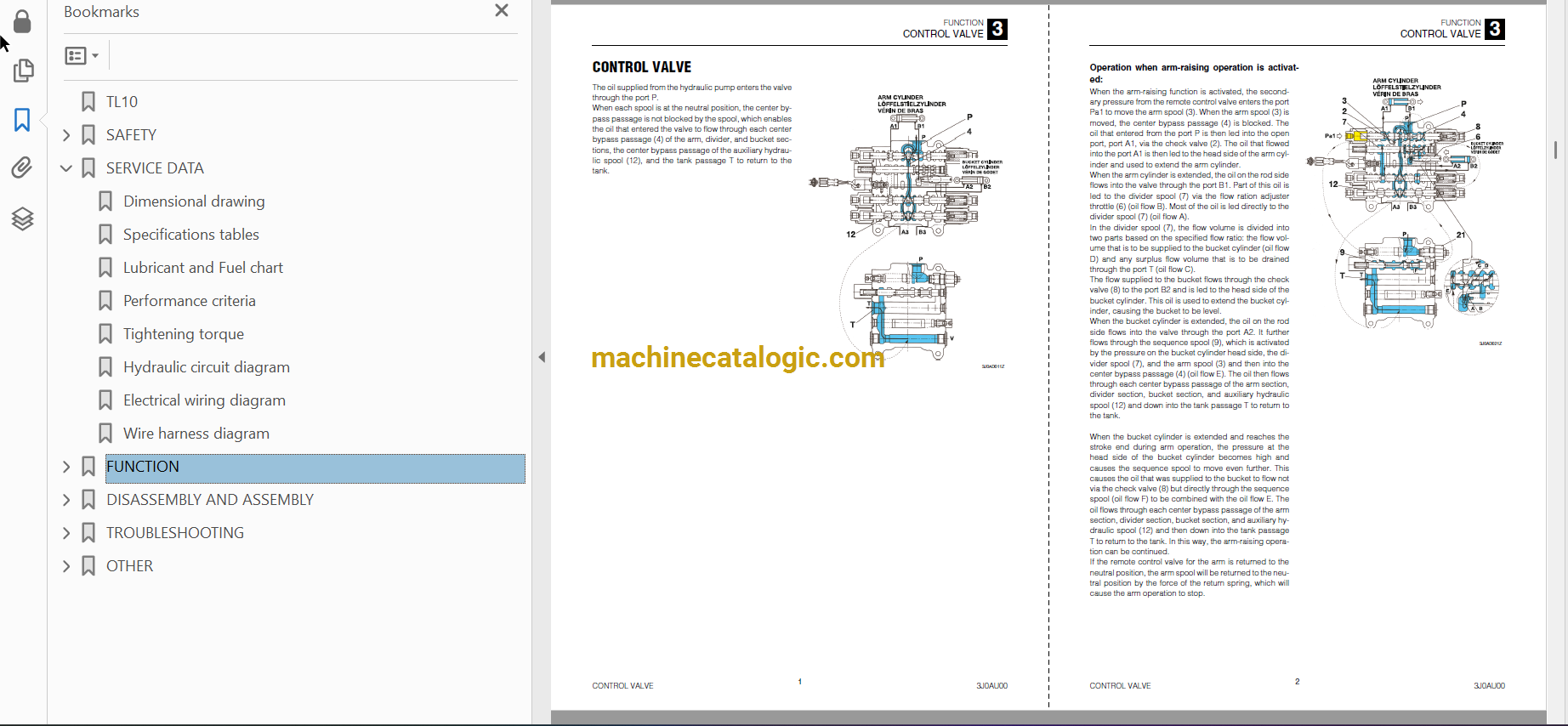Screen dimensions: 1568x726
Task: Go to Specifications tables bookmark
Action: click(x=191, y=235)
